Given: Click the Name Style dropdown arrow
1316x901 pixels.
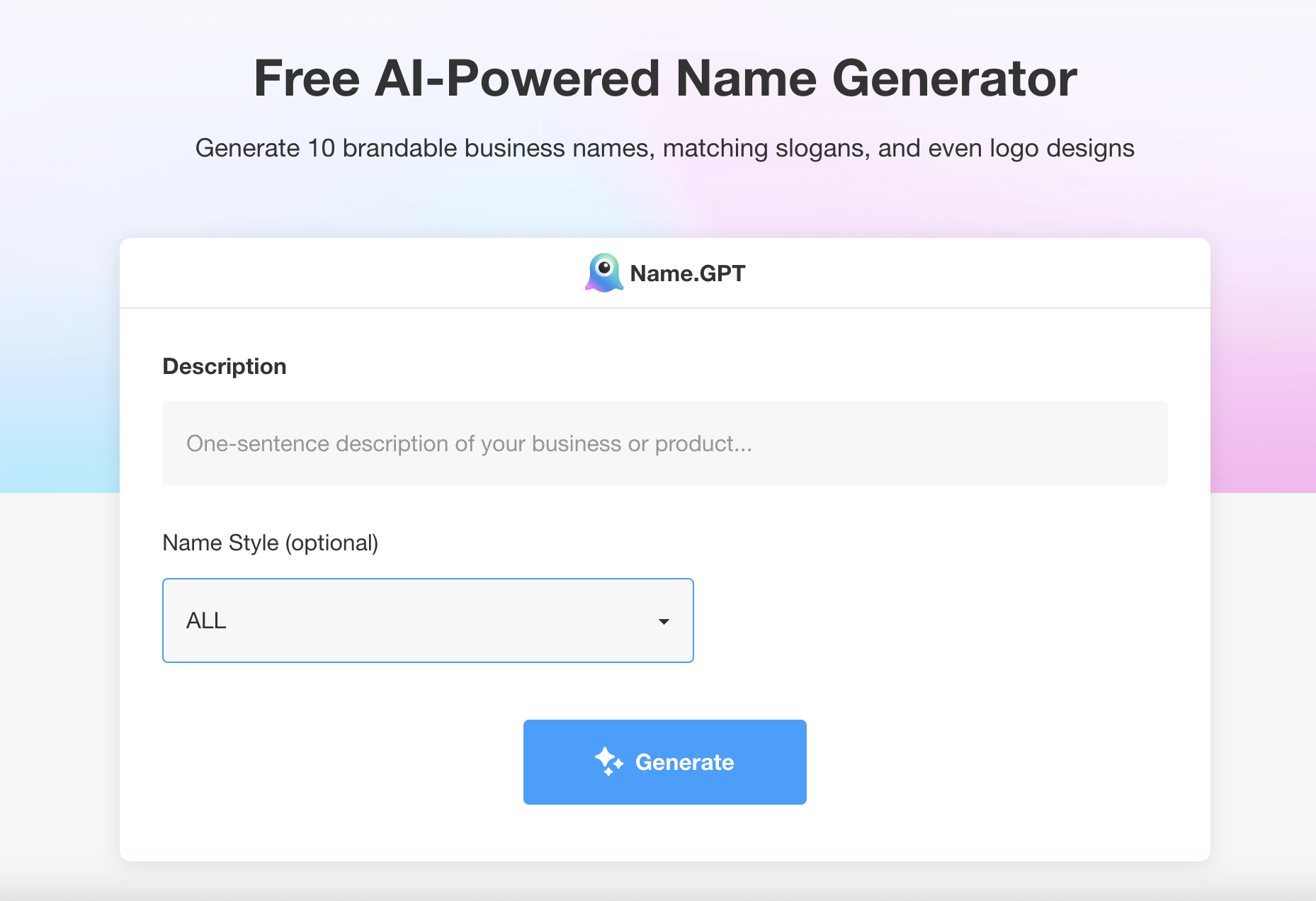Looking at the screenshot, I should click(664, 621).
